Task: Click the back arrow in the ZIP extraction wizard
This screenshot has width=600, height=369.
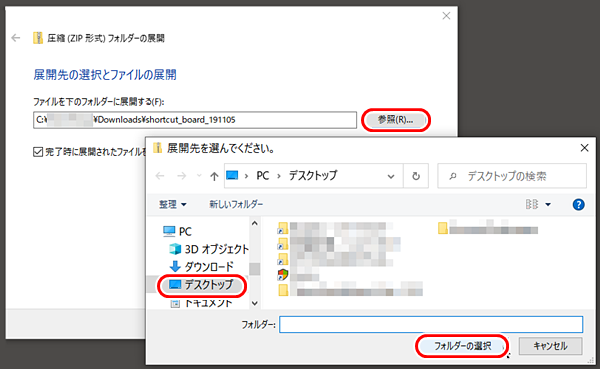Action: (16, 38)
